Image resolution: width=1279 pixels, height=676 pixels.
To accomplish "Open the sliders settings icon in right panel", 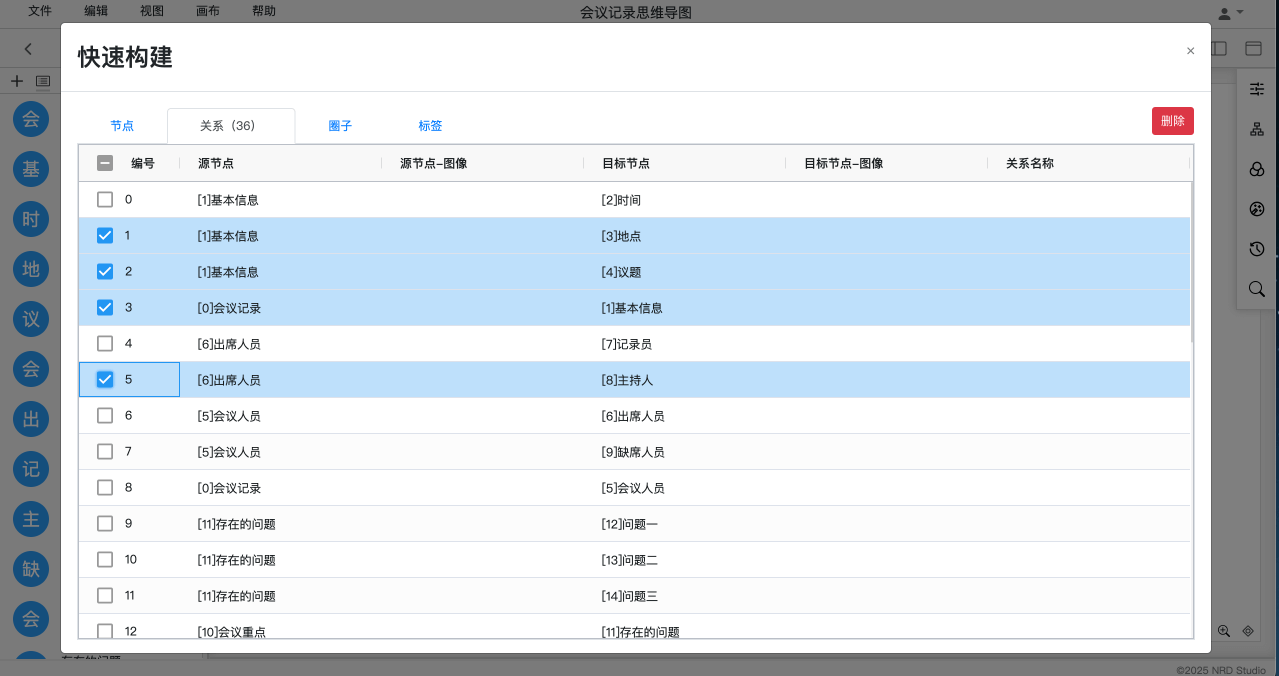I will [1257, 90].
